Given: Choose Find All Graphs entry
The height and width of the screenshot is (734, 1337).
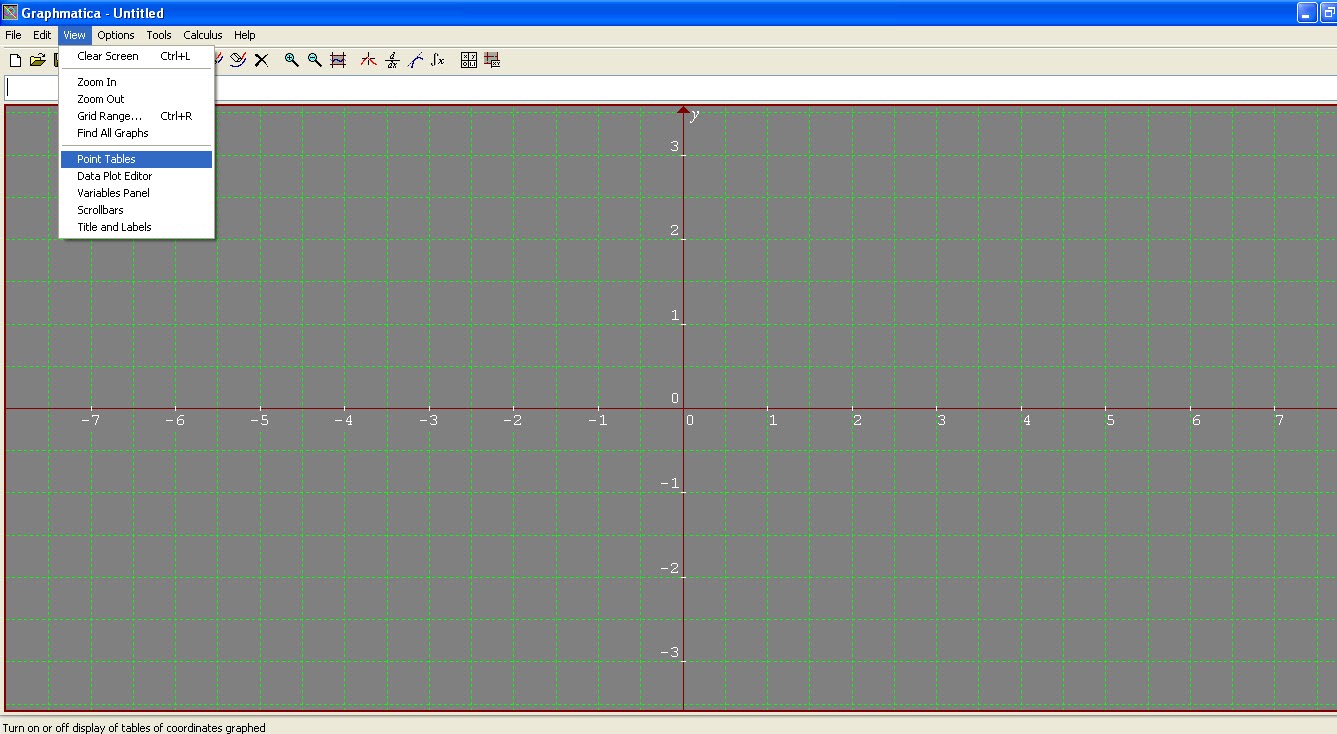Looking at the screenshot, I should 137,133.
